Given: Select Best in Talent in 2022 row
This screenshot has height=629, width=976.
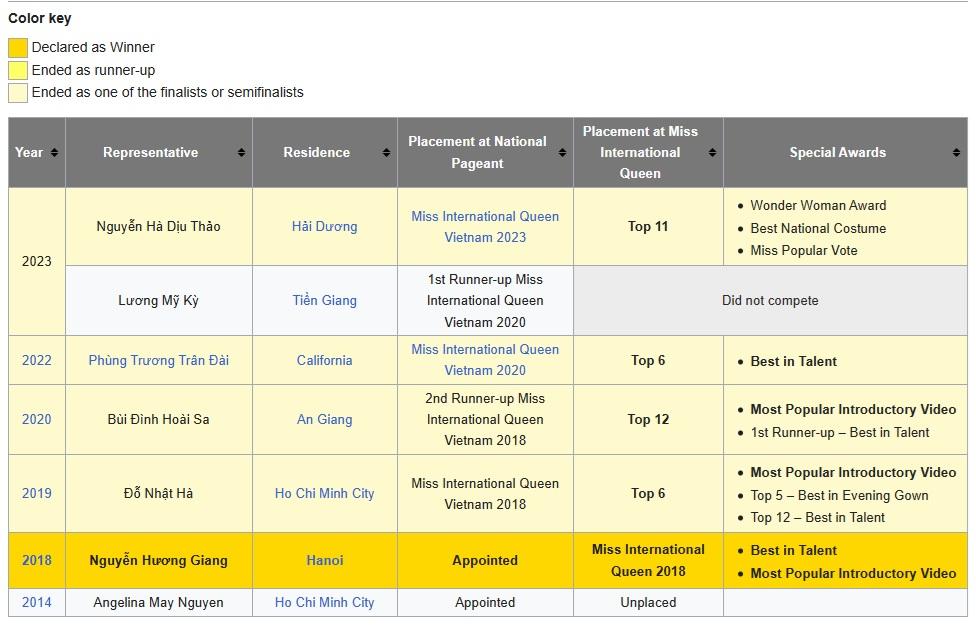Looking at the screenshot, I should coord(794,361).
